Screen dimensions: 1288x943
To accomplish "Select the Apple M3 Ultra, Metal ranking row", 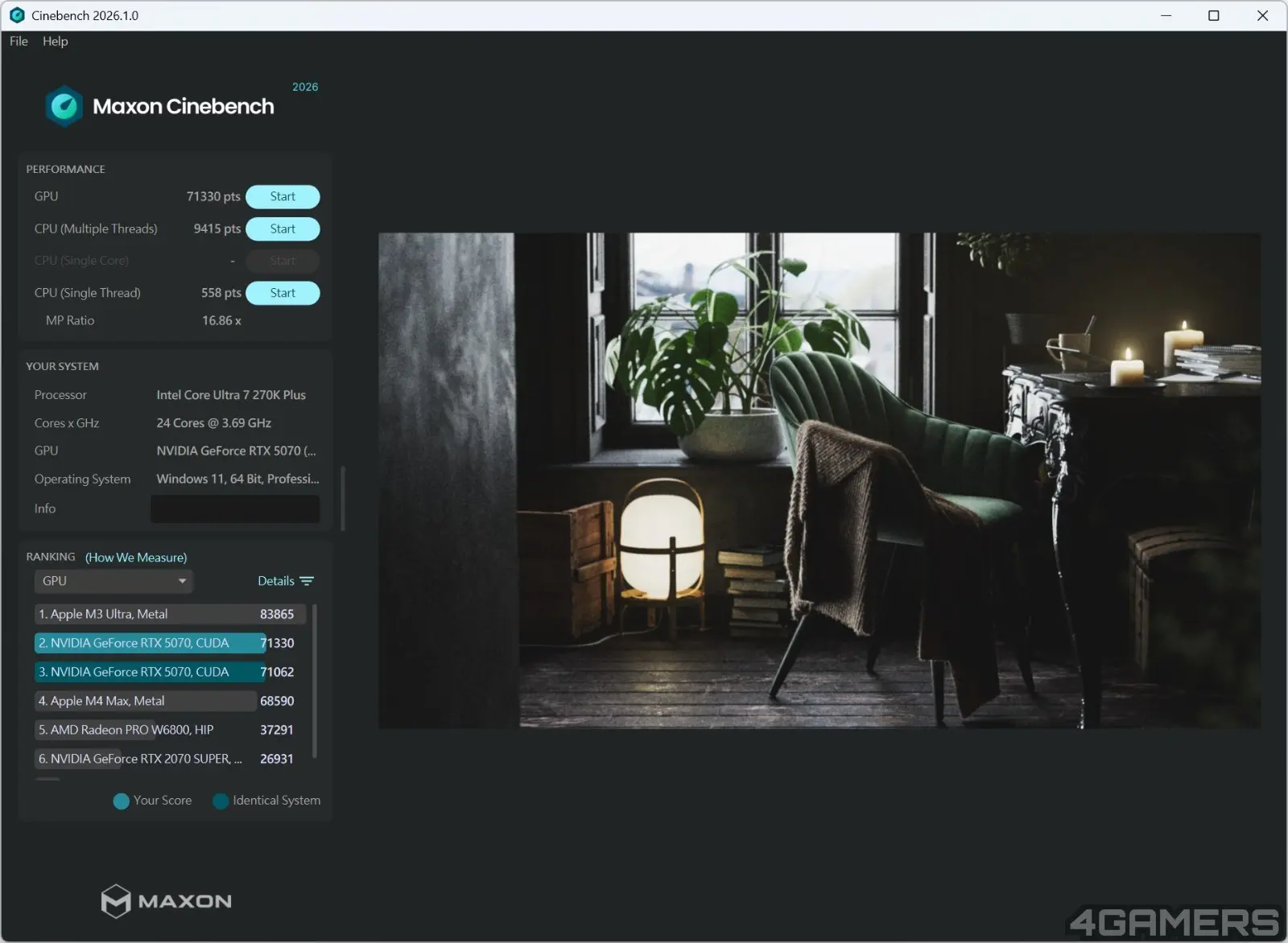I will [169, 614].
